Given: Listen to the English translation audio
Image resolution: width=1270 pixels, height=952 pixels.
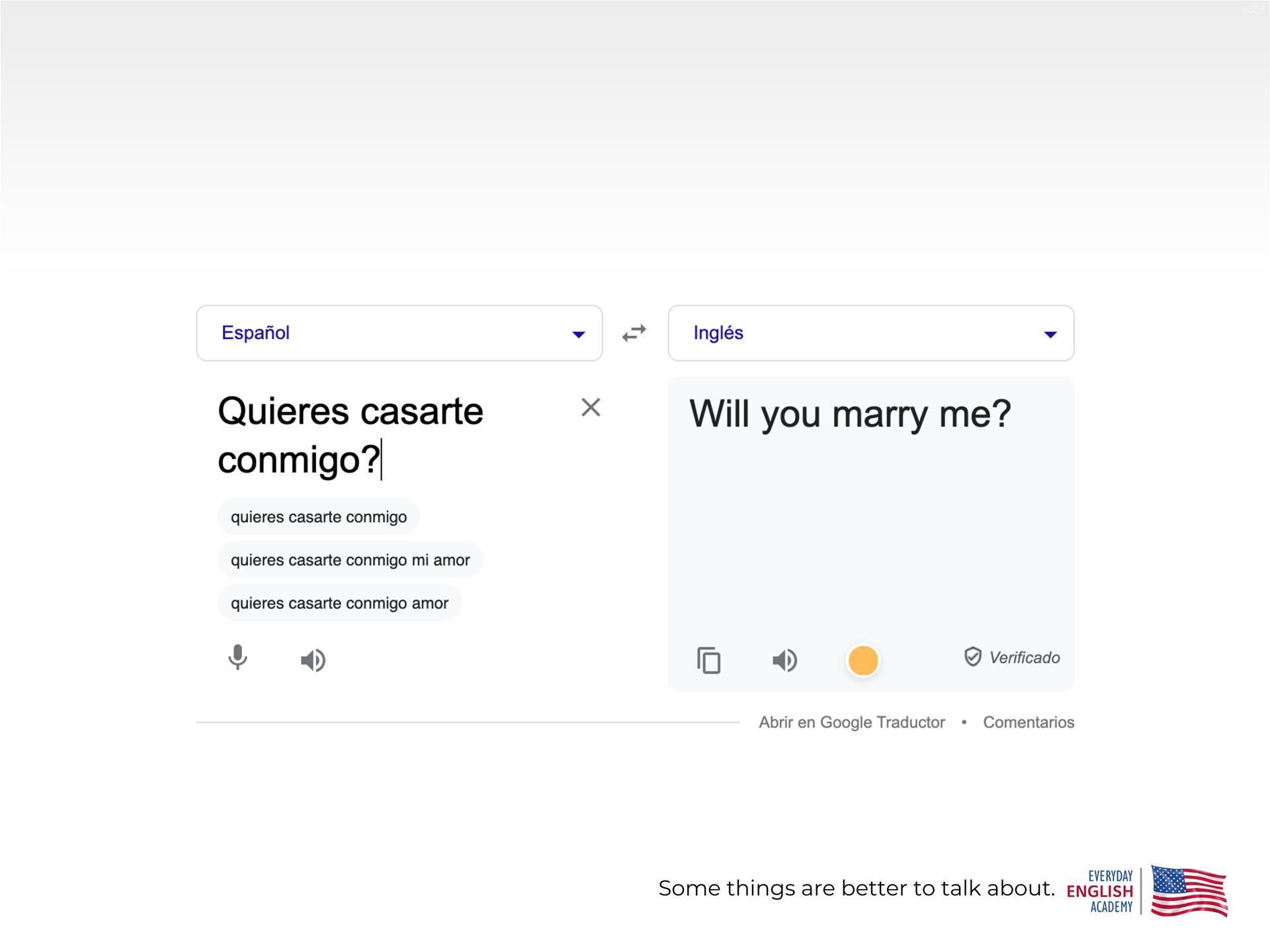Looking at the screenshot, I should coord(784,660).
